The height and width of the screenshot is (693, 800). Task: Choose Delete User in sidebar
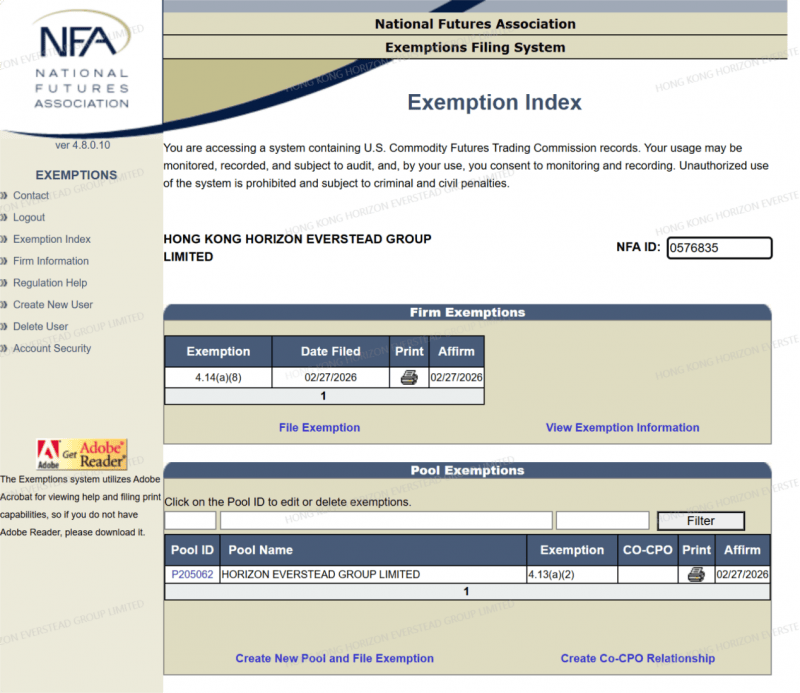[40, 327]
